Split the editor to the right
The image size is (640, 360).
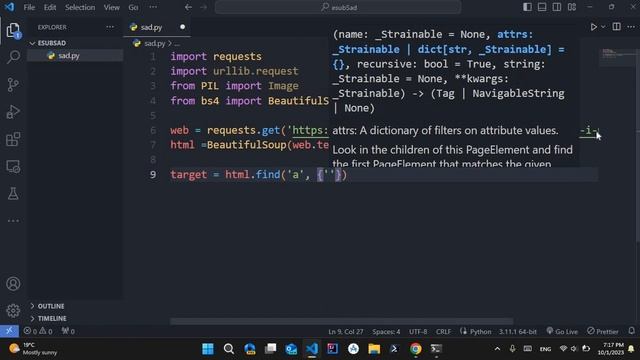[x=616, y=27]
